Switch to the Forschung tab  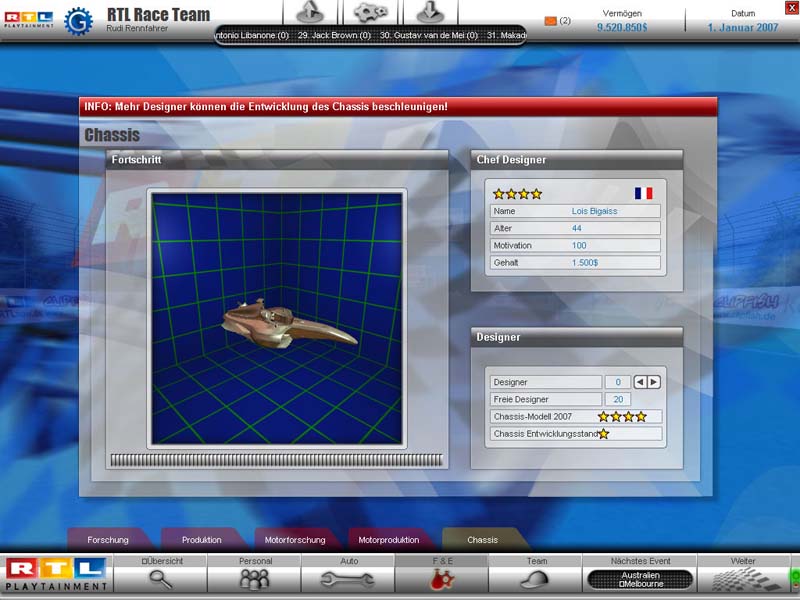click(108, 540)
